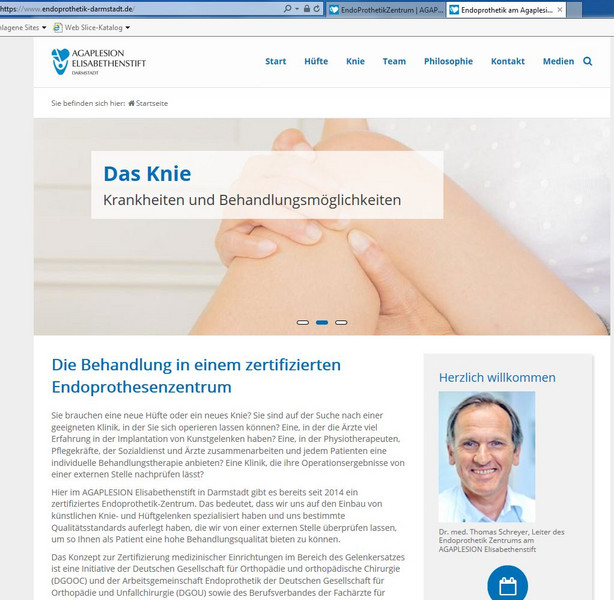Open the Philosophie navigation item
Image resolution: width=614 pixels, height=600 pixels.
tap(448, 61)
